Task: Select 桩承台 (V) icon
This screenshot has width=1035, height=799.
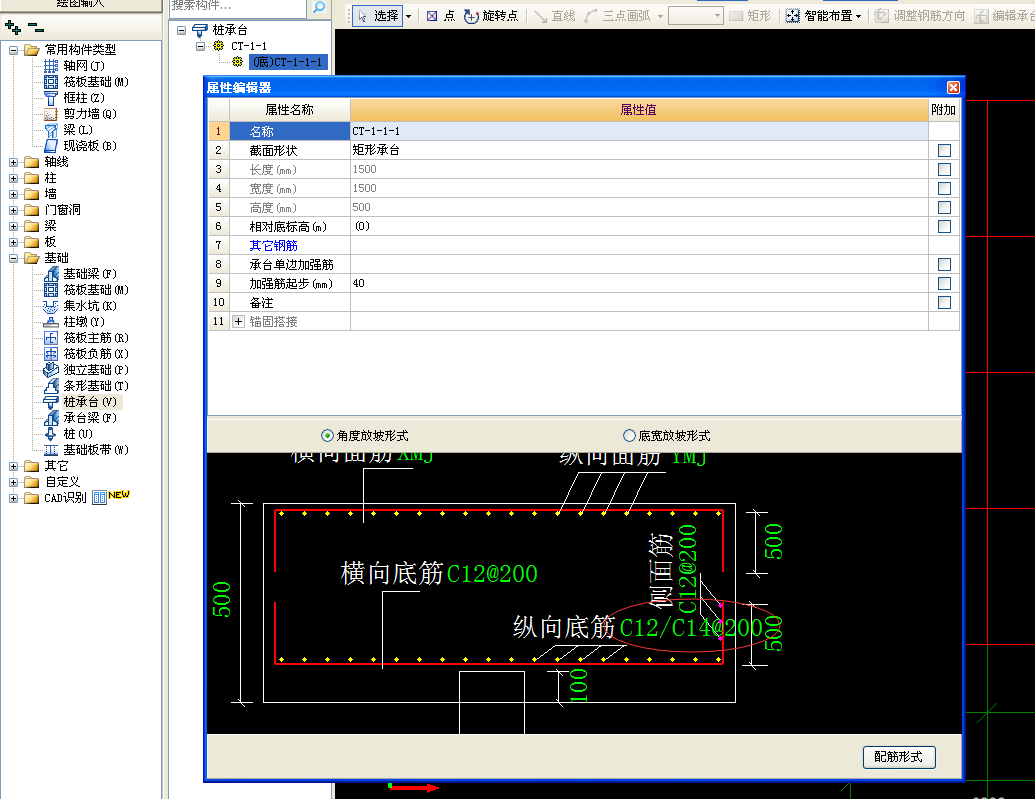Action: [x=51, y=402]
